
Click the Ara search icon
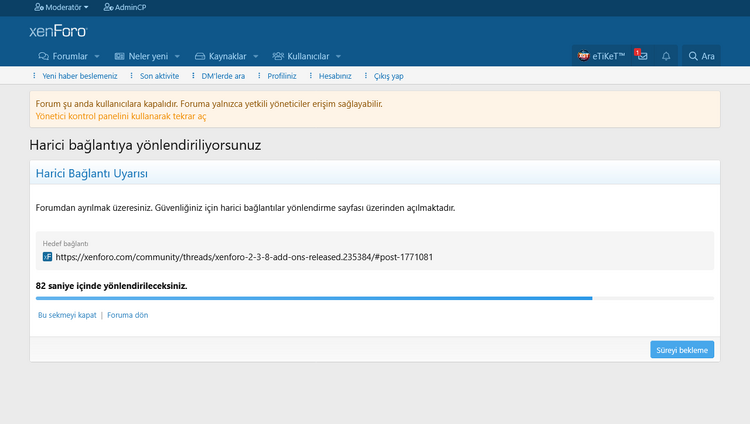[x=701, y=56]
